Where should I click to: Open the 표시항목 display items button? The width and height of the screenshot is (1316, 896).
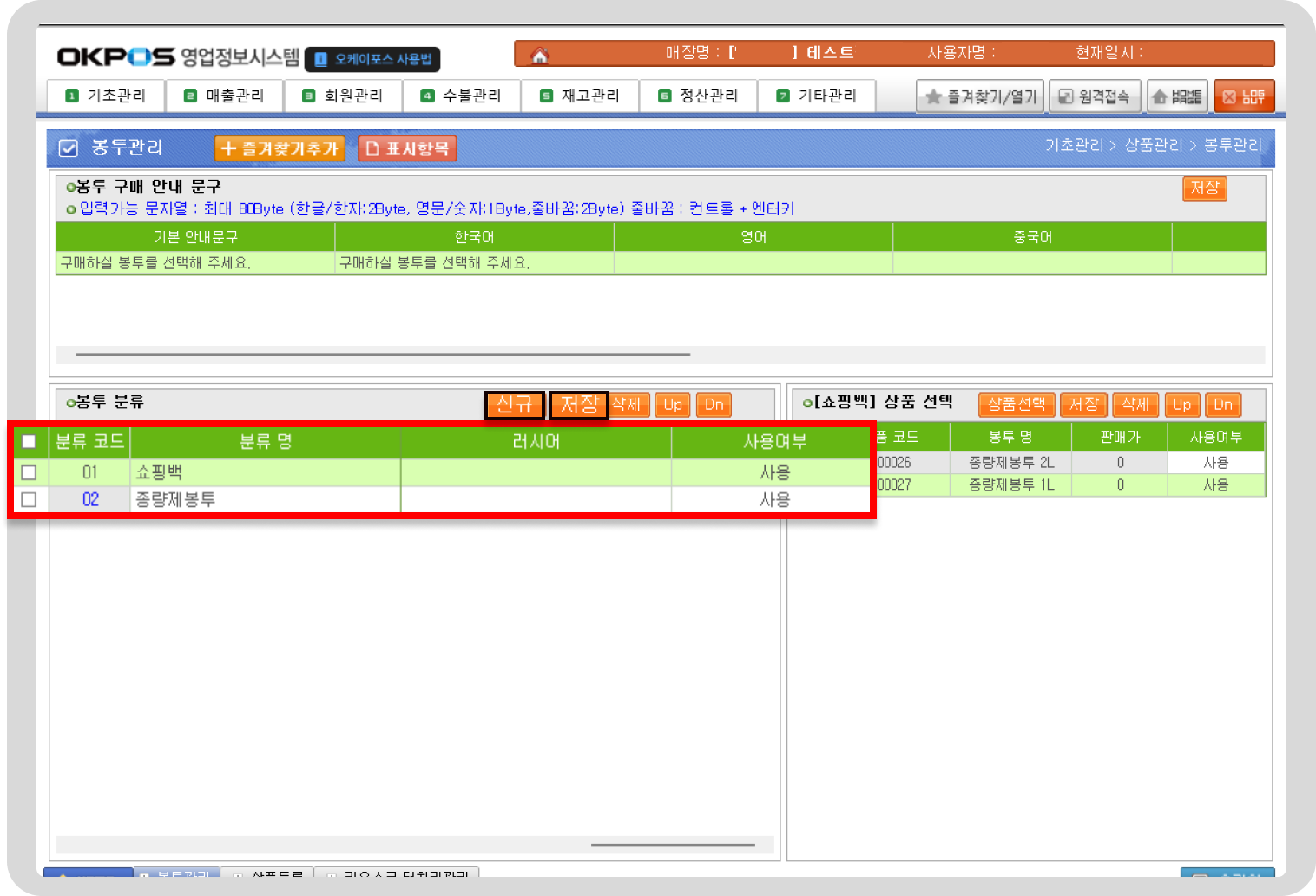407,148
